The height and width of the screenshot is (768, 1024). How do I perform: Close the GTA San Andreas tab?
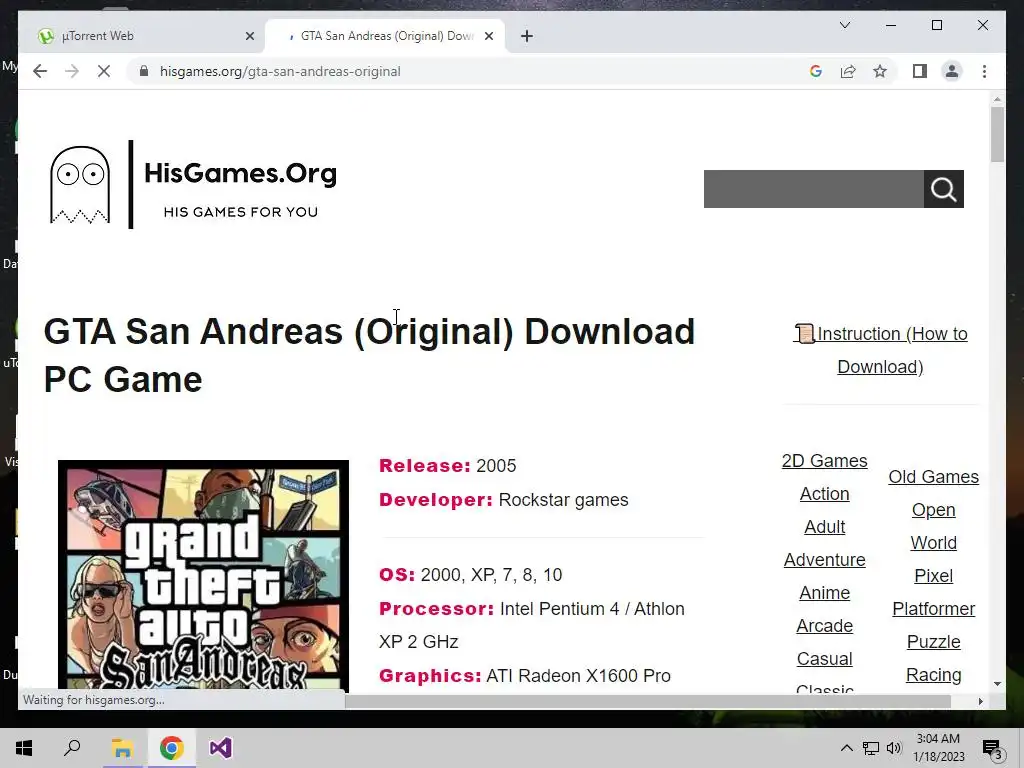click(x=488, y=36)
